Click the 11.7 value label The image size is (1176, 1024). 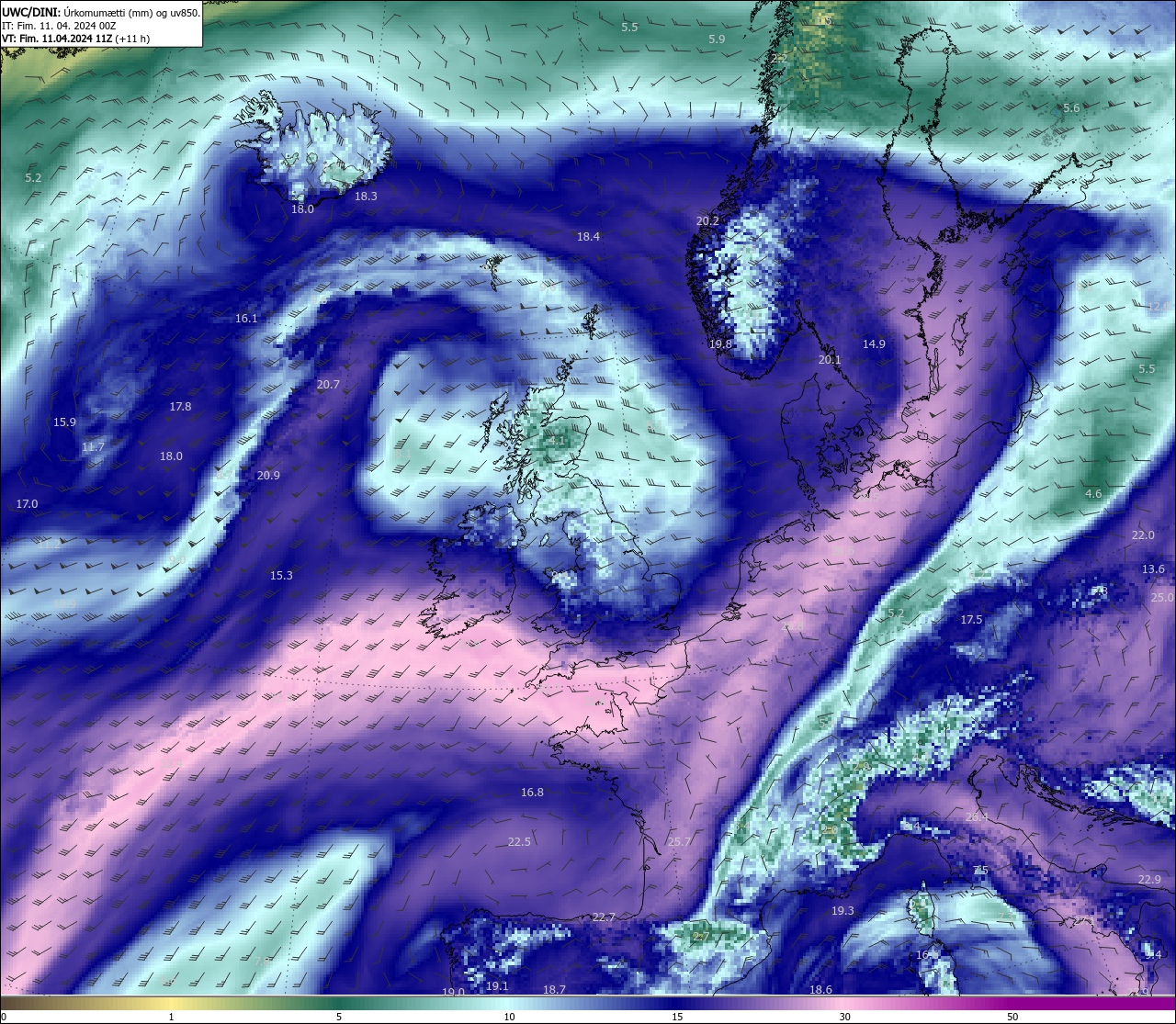(93, 447)
